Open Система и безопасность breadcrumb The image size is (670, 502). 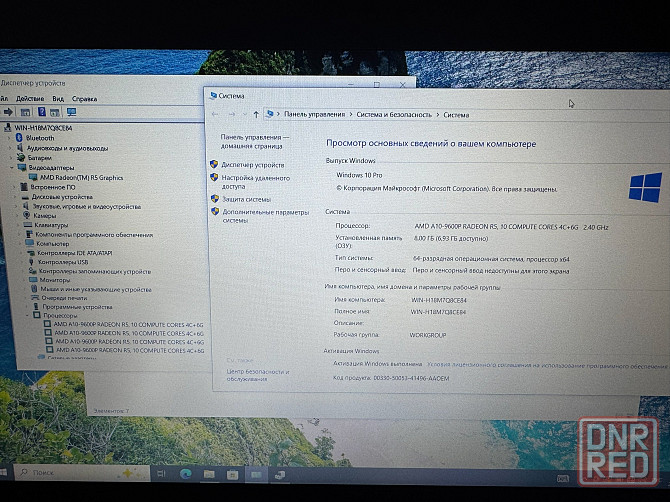pos(394,114)
